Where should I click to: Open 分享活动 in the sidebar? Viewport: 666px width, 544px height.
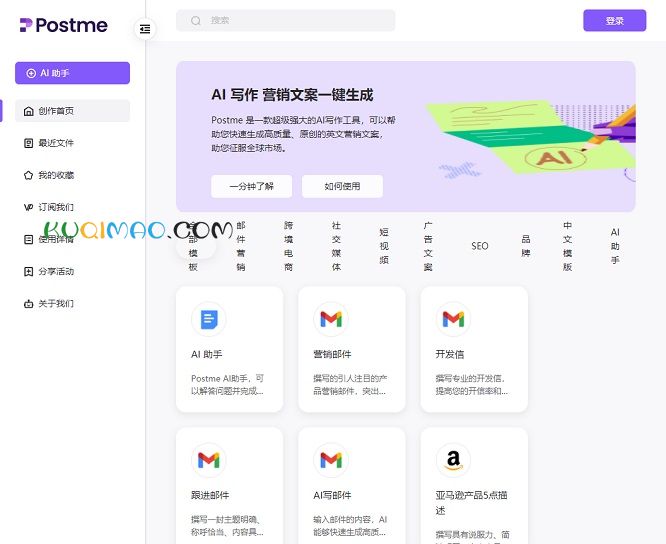[72, 271]
